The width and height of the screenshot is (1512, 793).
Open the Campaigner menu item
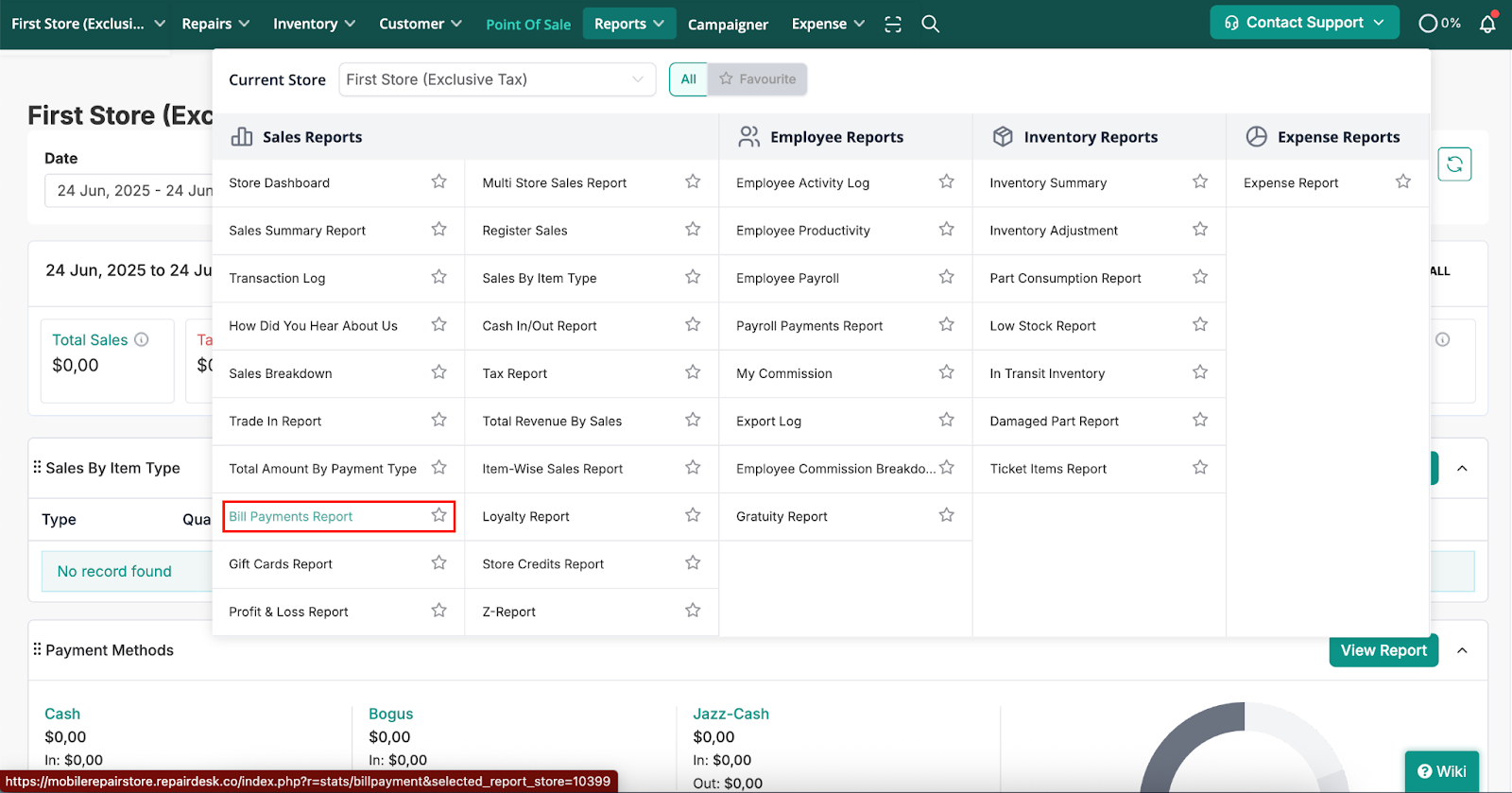[x=728, y=25]
